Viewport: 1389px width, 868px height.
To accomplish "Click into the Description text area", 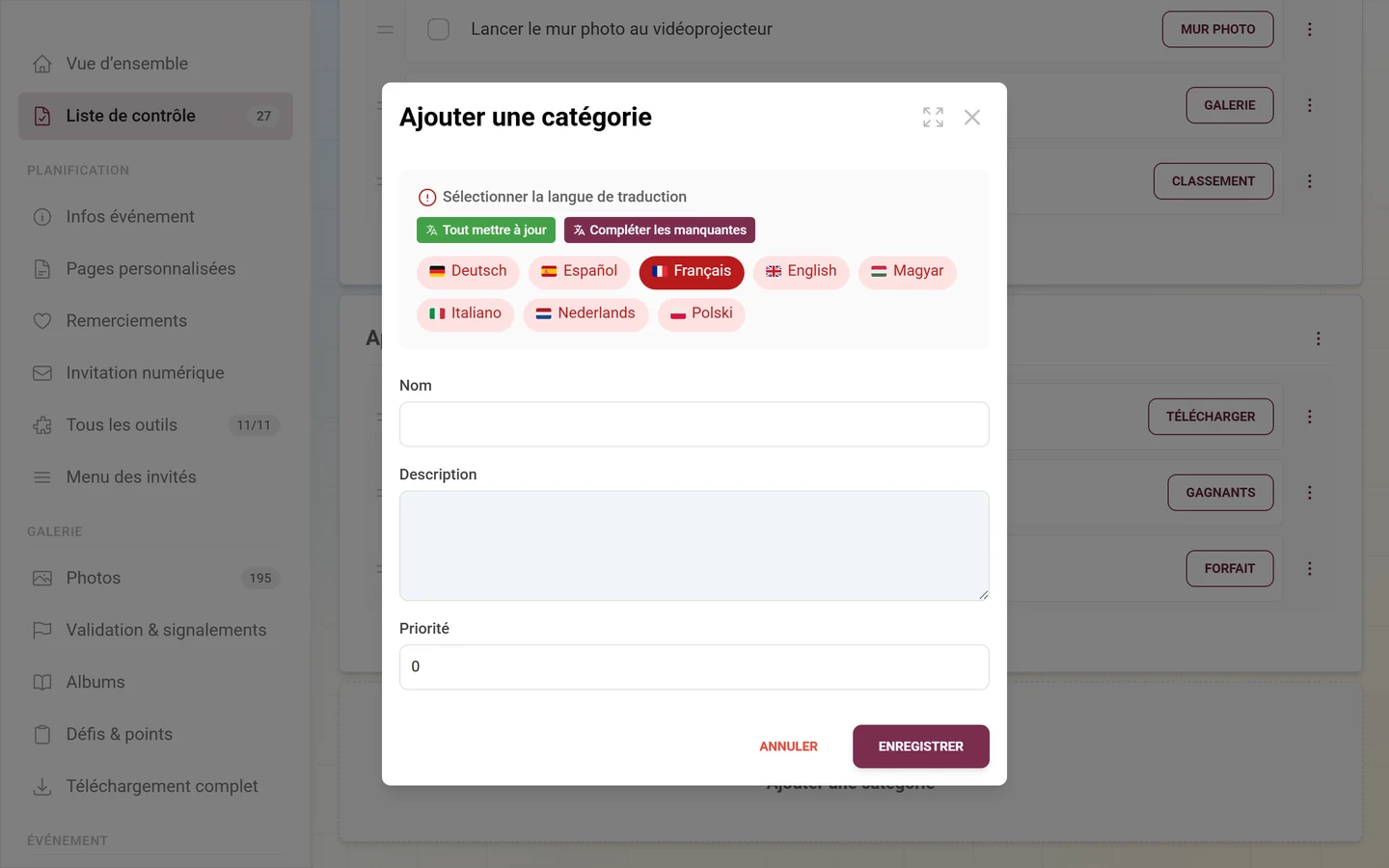I will pos(694,546).
